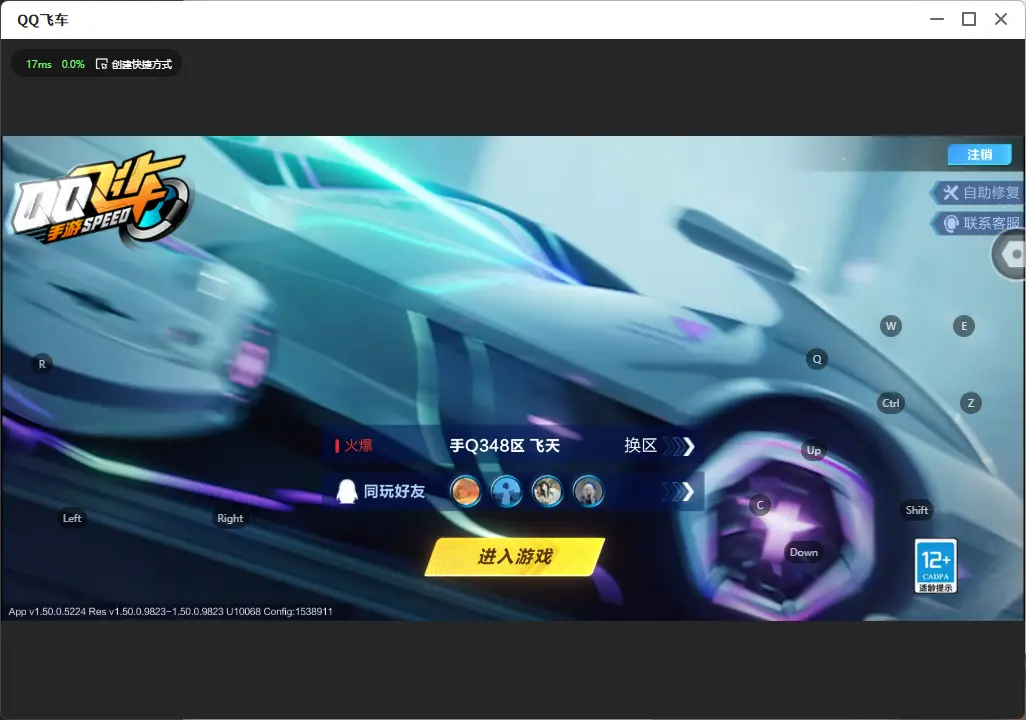1026x720 pixels.
Task: Open 自助修复 self-repair tool
Action: [977, 192]
